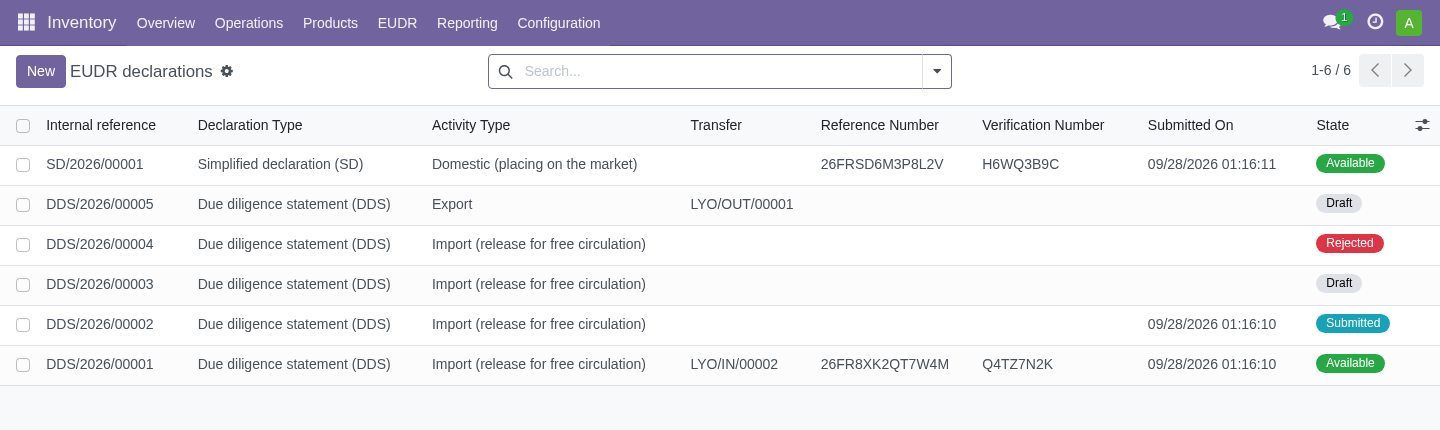Click verification number Q4TZ7N2K
Image resolution: width=1440 pixels, height=430 pixels.
[x=1018, y=364]
